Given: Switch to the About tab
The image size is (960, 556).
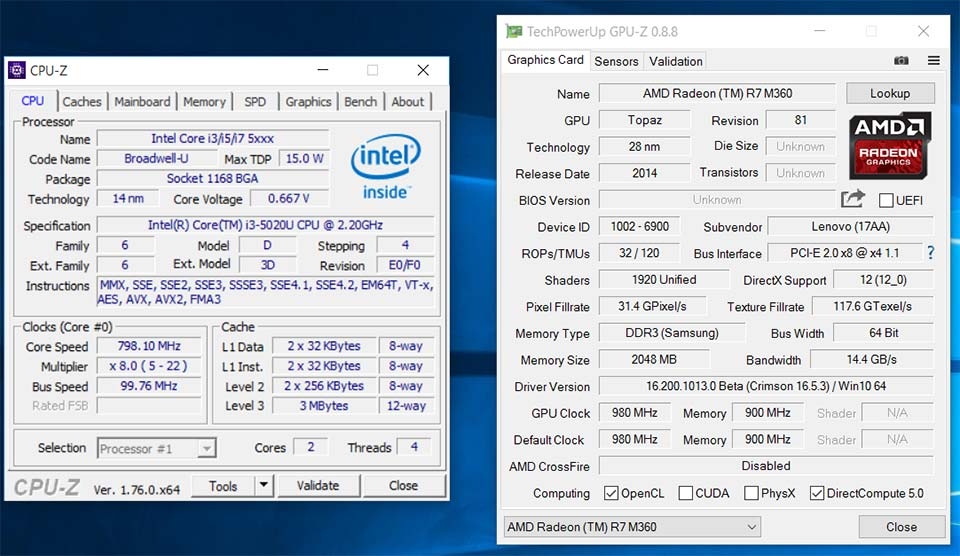Looking at the screenshot, I should (408, 102).
